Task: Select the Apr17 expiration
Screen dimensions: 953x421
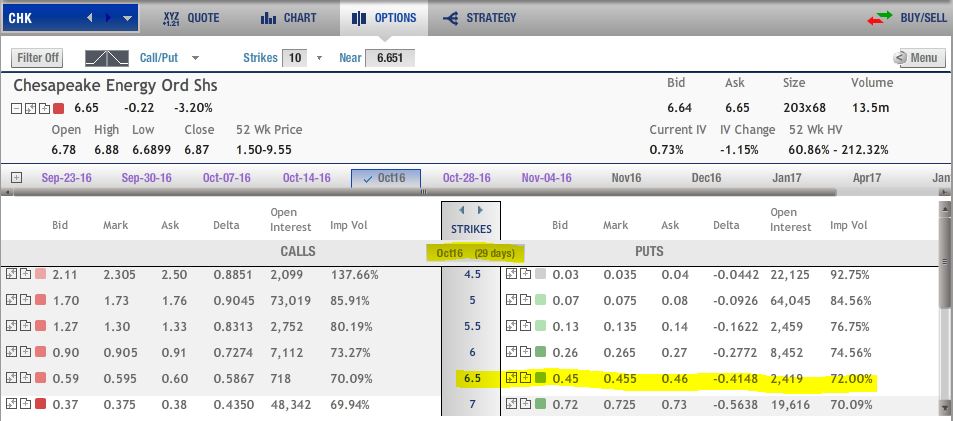Action: [x=867, y=178]
